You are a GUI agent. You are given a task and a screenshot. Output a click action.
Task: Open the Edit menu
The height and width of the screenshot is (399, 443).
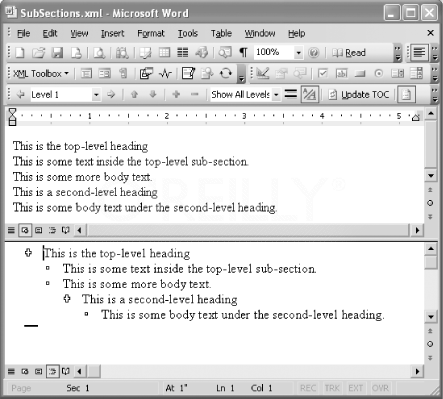click(x=50, y=33)
